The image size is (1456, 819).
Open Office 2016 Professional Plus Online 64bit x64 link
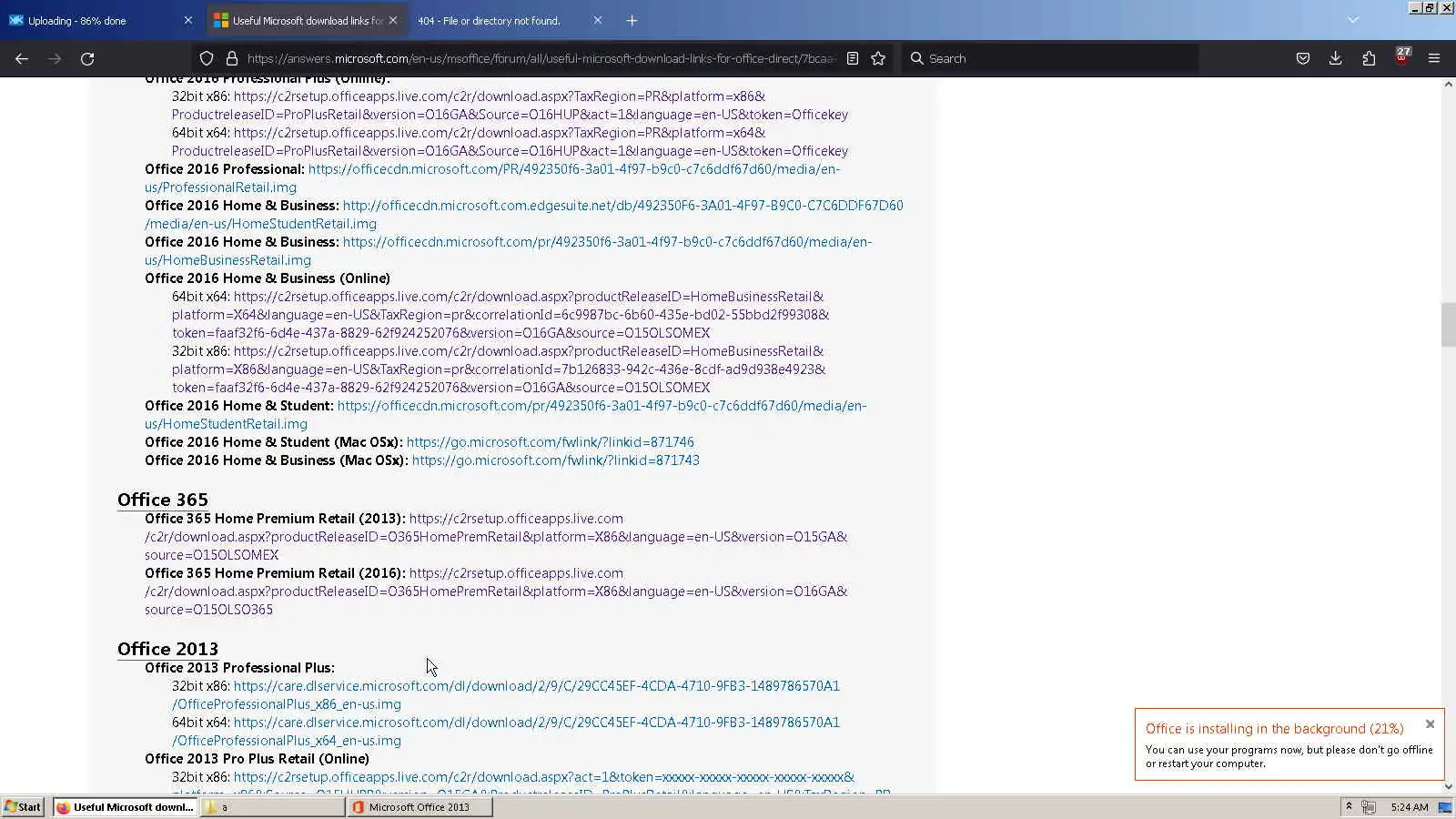510,142
